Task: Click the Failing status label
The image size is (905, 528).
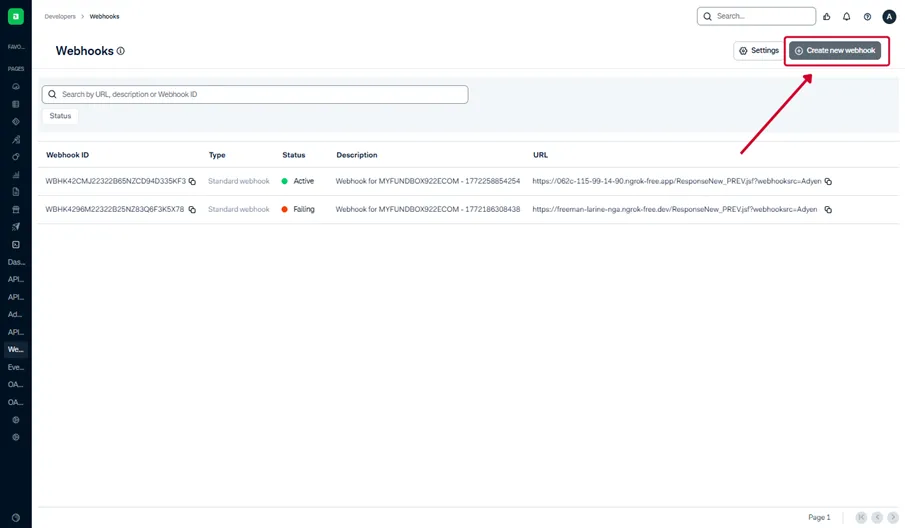Action: (304, 209)
